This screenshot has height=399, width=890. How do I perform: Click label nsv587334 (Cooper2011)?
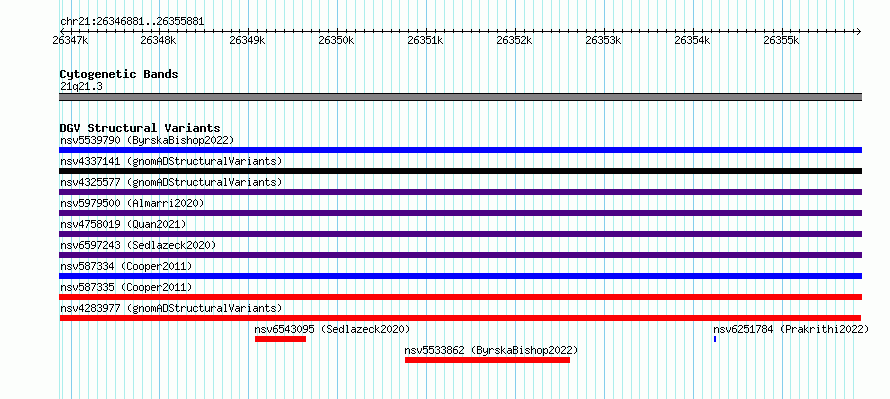126,266
